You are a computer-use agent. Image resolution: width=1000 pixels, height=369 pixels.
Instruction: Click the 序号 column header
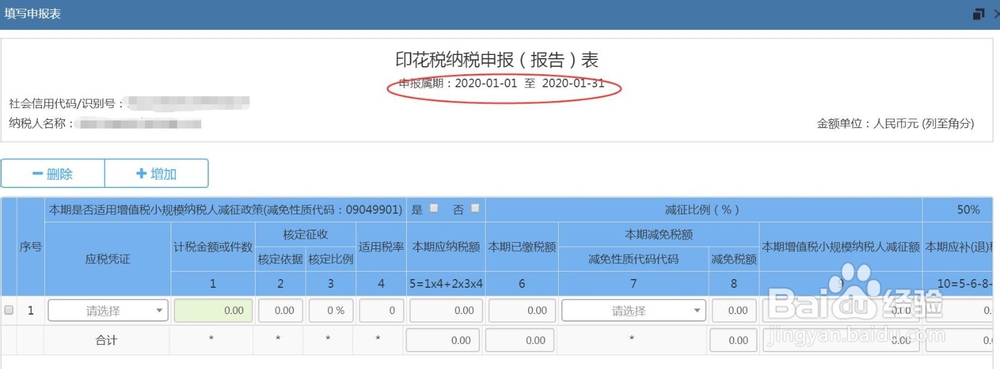pyautogui.click(x=31, y=247)
